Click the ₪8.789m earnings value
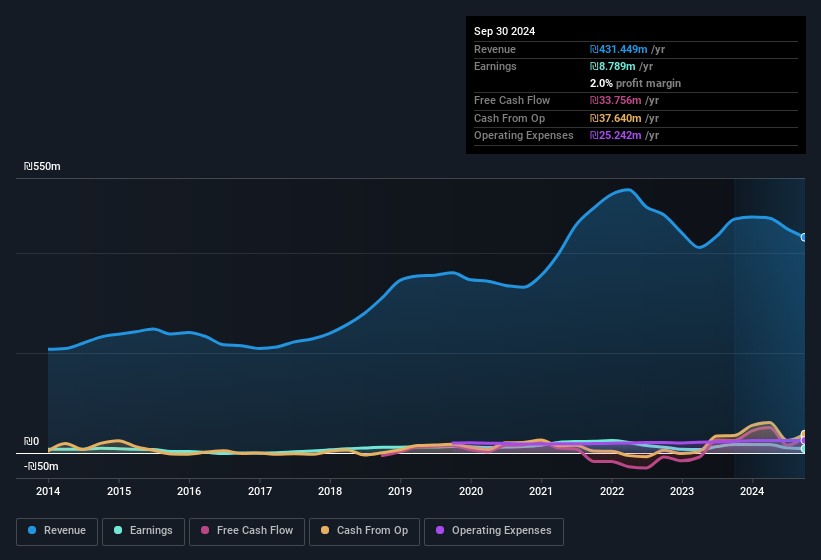This screenshot has width=821, height=560. 613,66
